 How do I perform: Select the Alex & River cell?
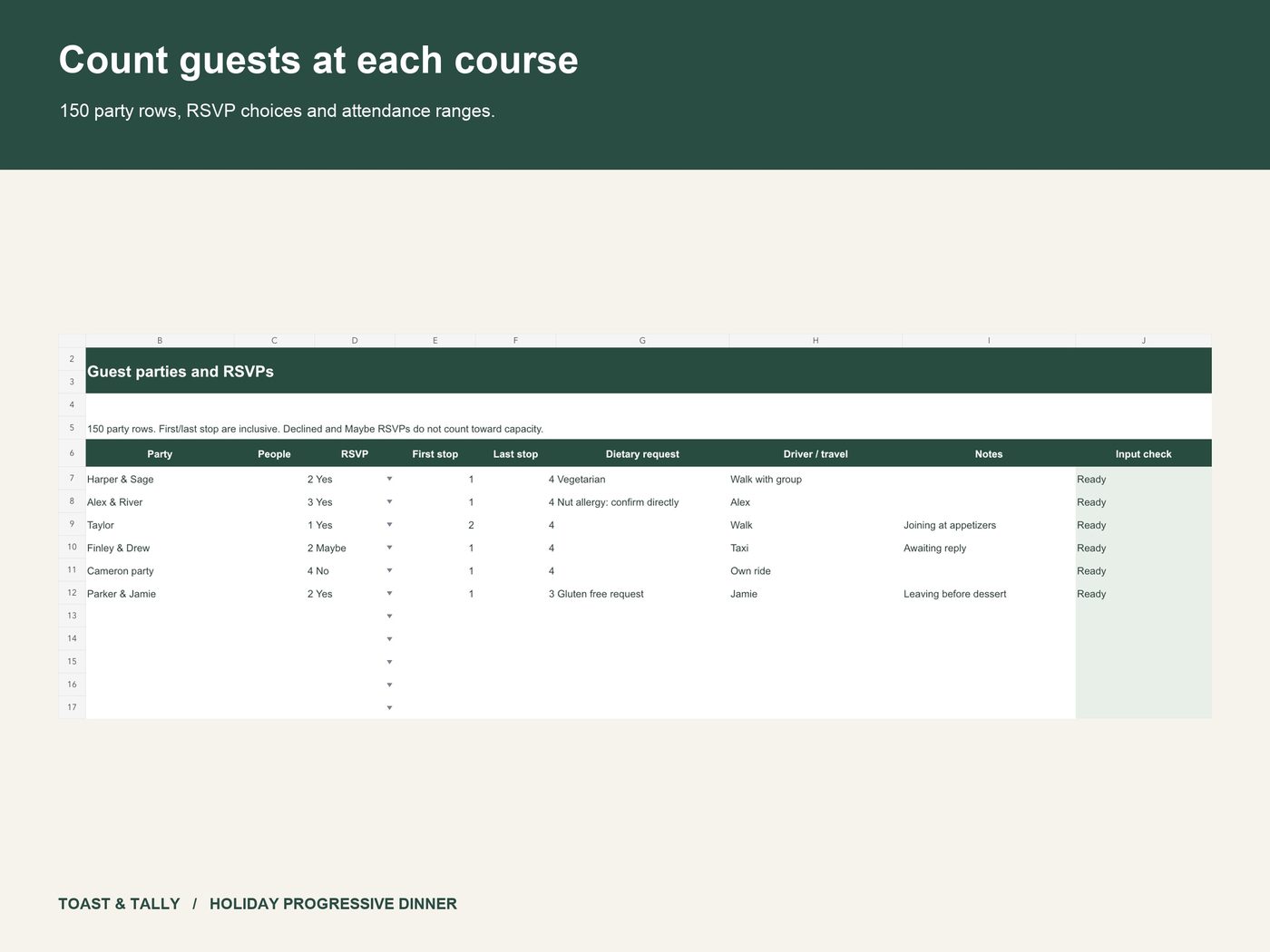160,502
